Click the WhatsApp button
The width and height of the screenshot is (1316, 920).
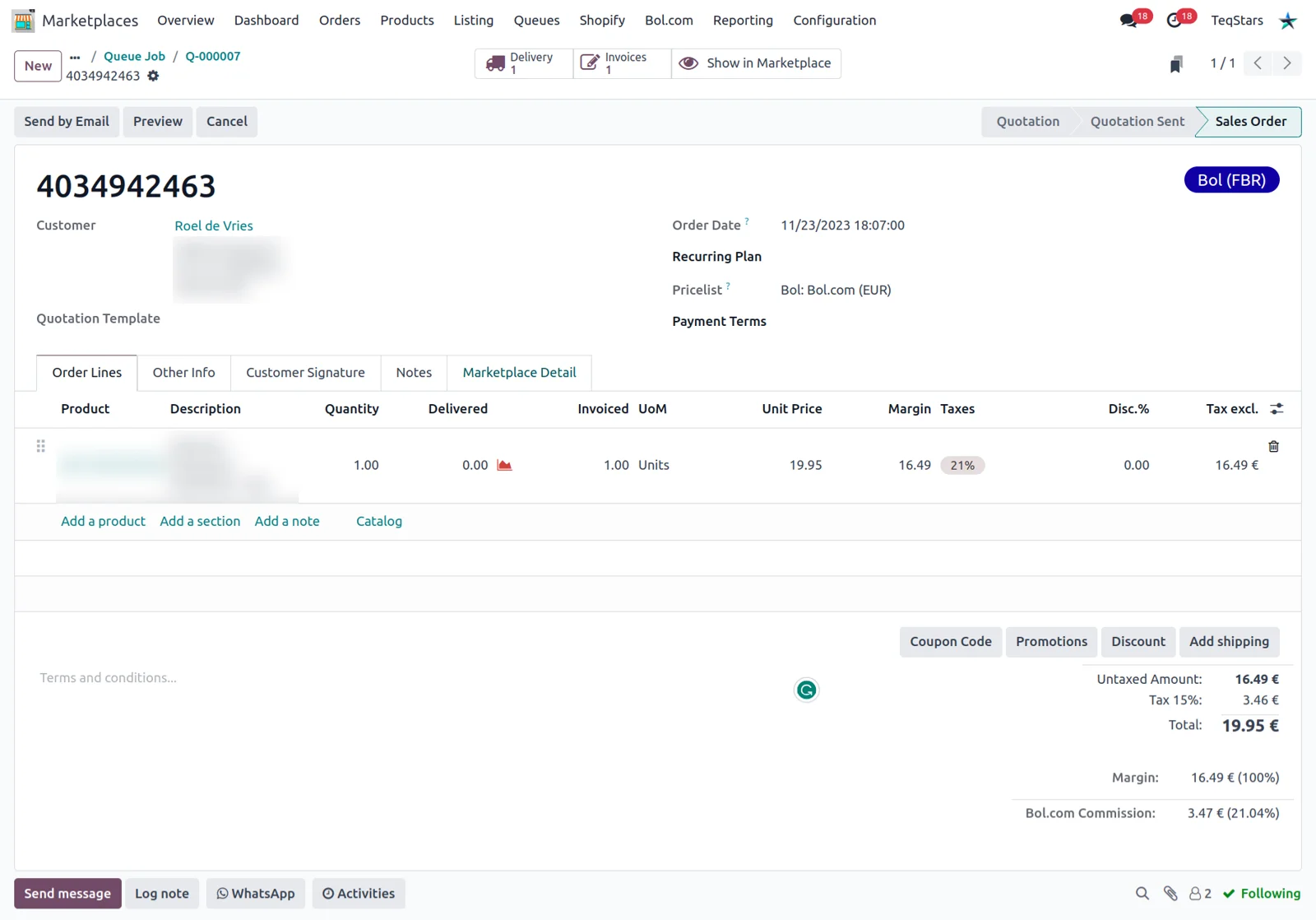pyautogui.click(x=256, y=894)
